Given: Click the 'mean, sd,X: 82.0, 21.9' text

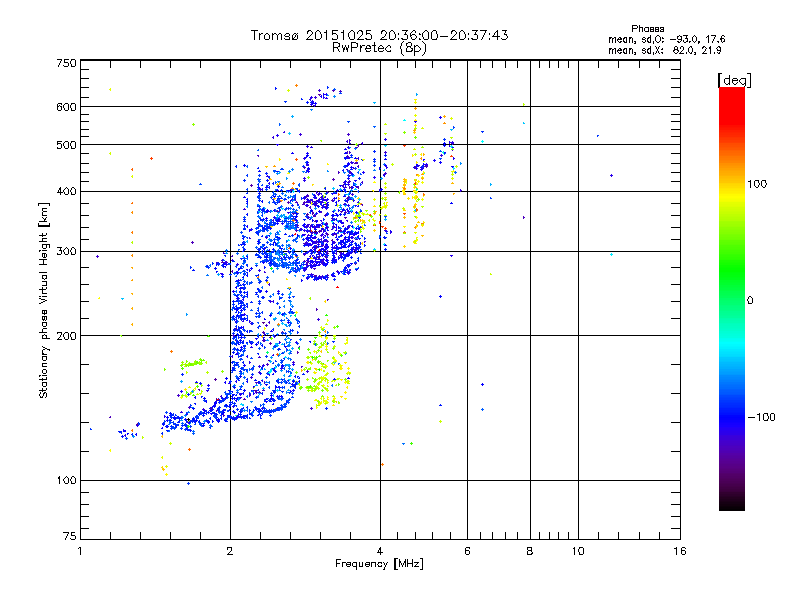Looking at the screenshot, I should (x=664, y=50).
